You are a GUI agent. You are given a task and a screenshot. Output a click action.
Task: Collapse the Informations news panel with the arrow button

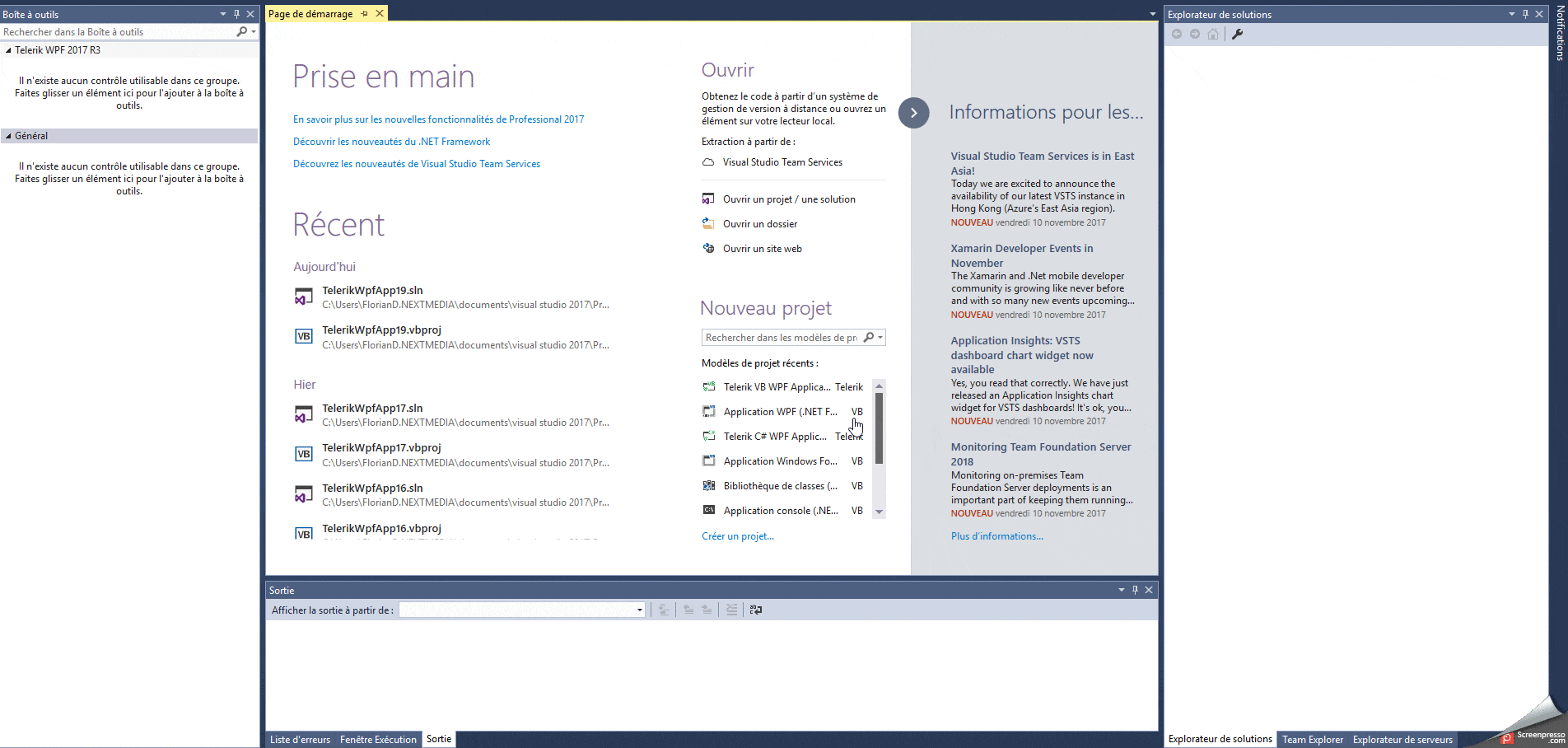(x=913, y=113)
